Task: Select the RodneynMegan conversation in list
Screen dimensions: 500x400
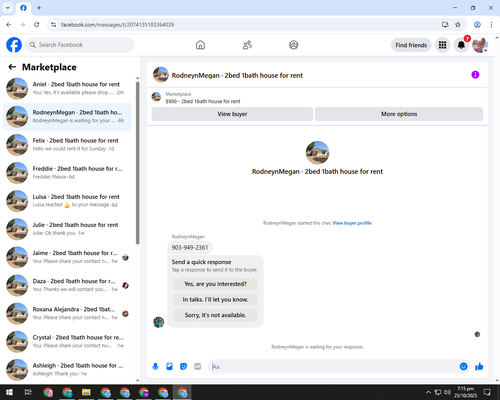Action: point(68,117)
